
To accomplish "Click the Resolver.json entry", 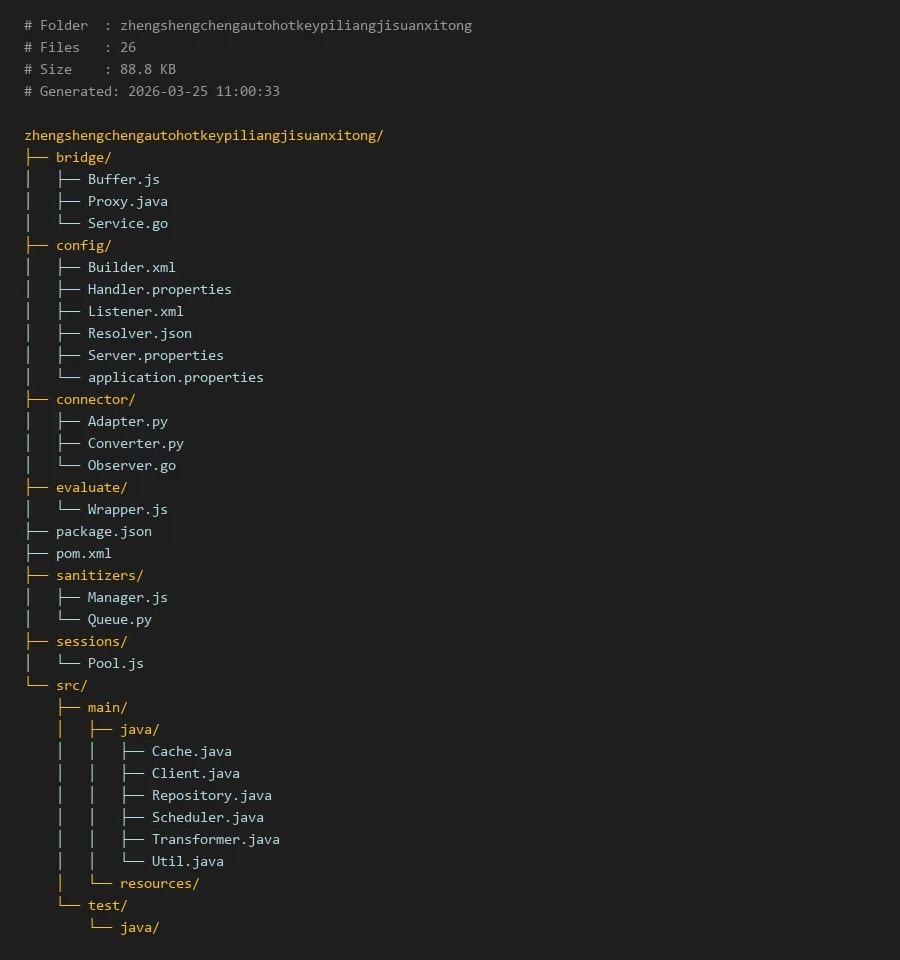I will 139,333.
